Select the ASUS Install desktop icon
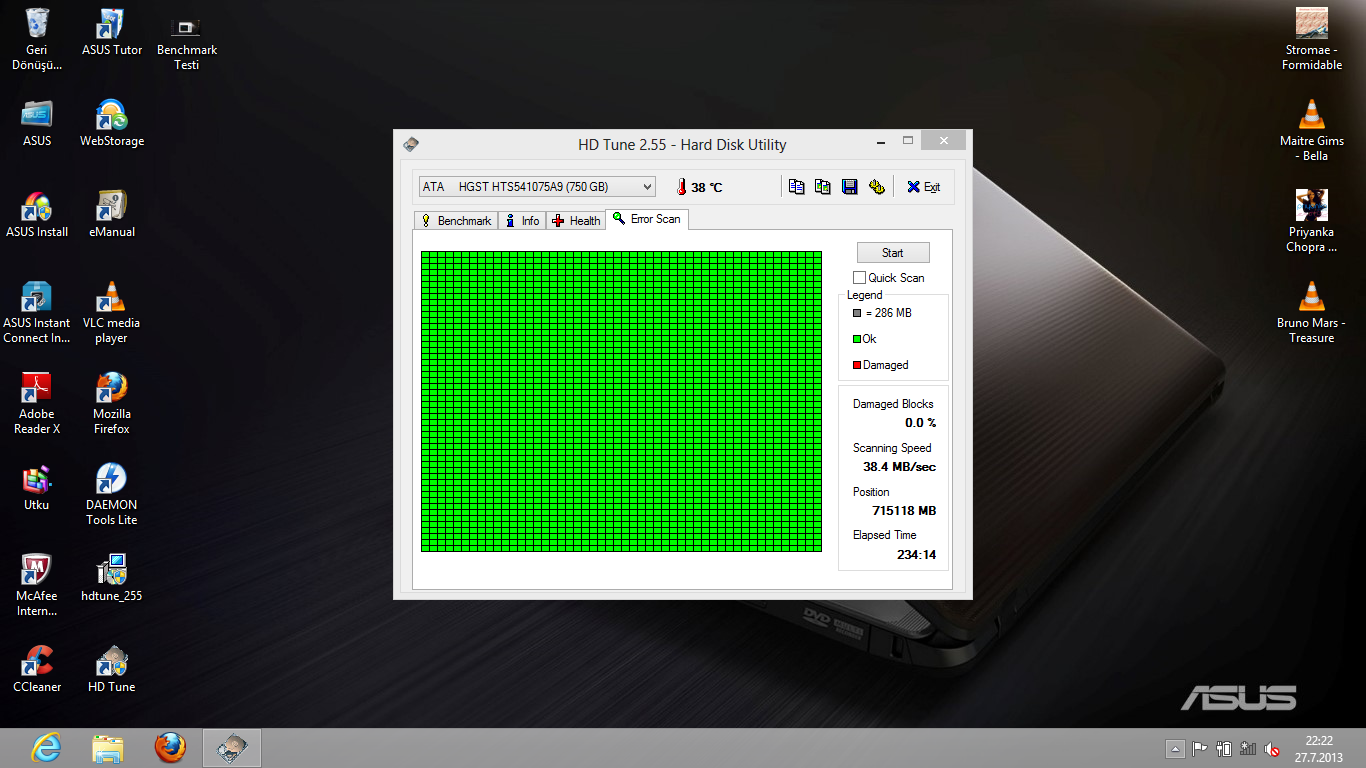Screen dimensions: 1366x768 click(37, 214)
